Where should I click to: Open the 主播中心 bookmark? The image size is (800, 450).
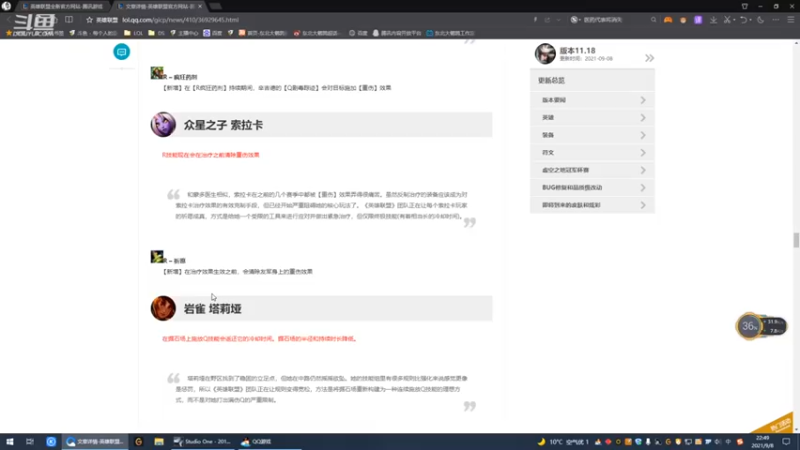tap(184, 33)
